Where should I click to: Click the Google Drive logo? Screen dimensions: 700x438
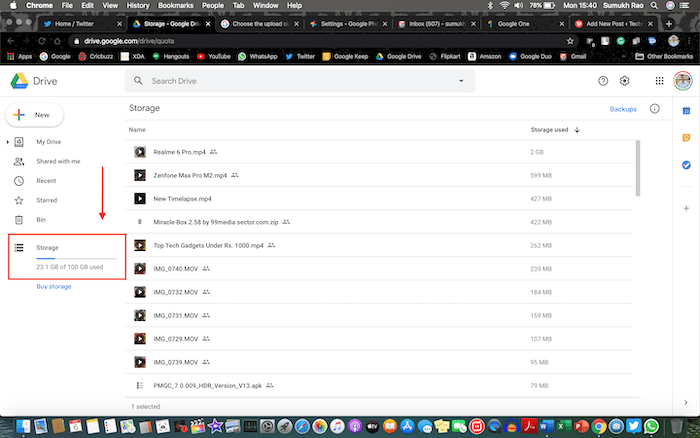point(19,81)
